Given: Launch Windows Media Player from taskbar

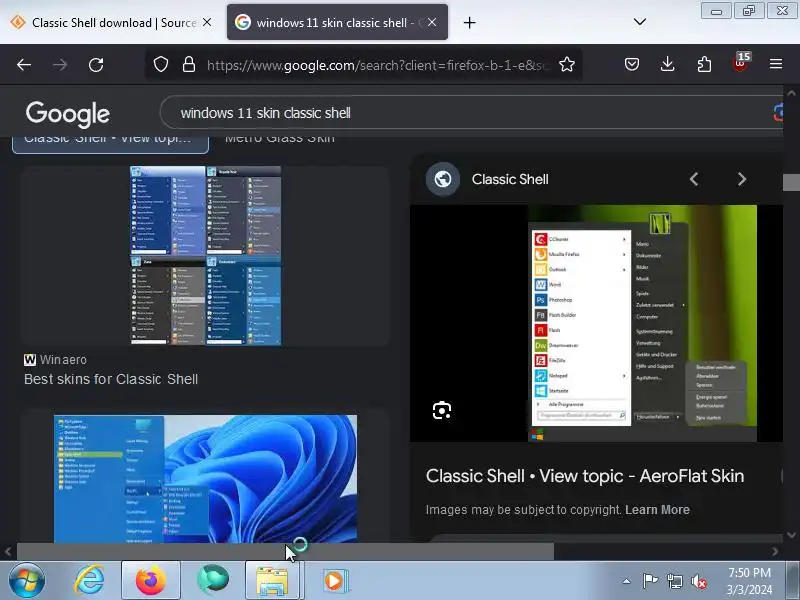Looking at the screenshot, I should click(x=335, y=581).
